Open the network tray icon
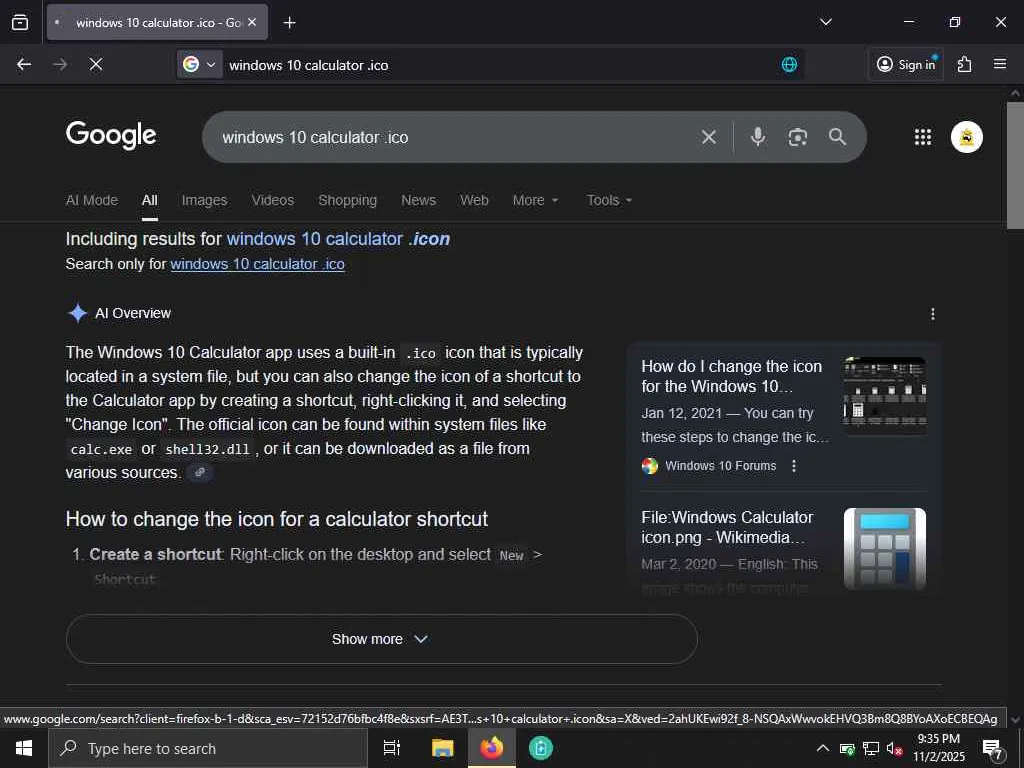 (871, 749)
